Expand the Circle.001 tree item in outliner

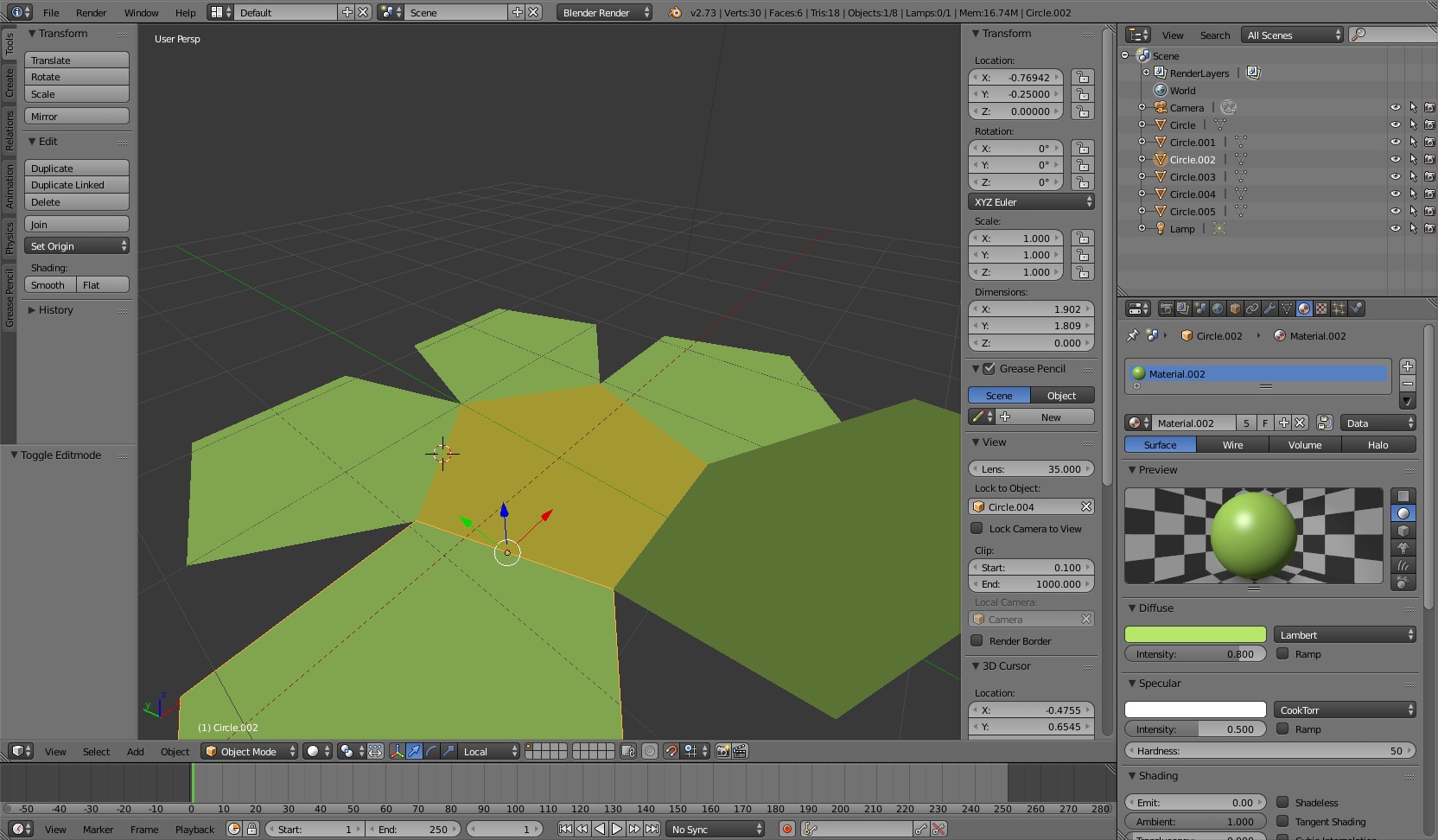coord(1142,142)
